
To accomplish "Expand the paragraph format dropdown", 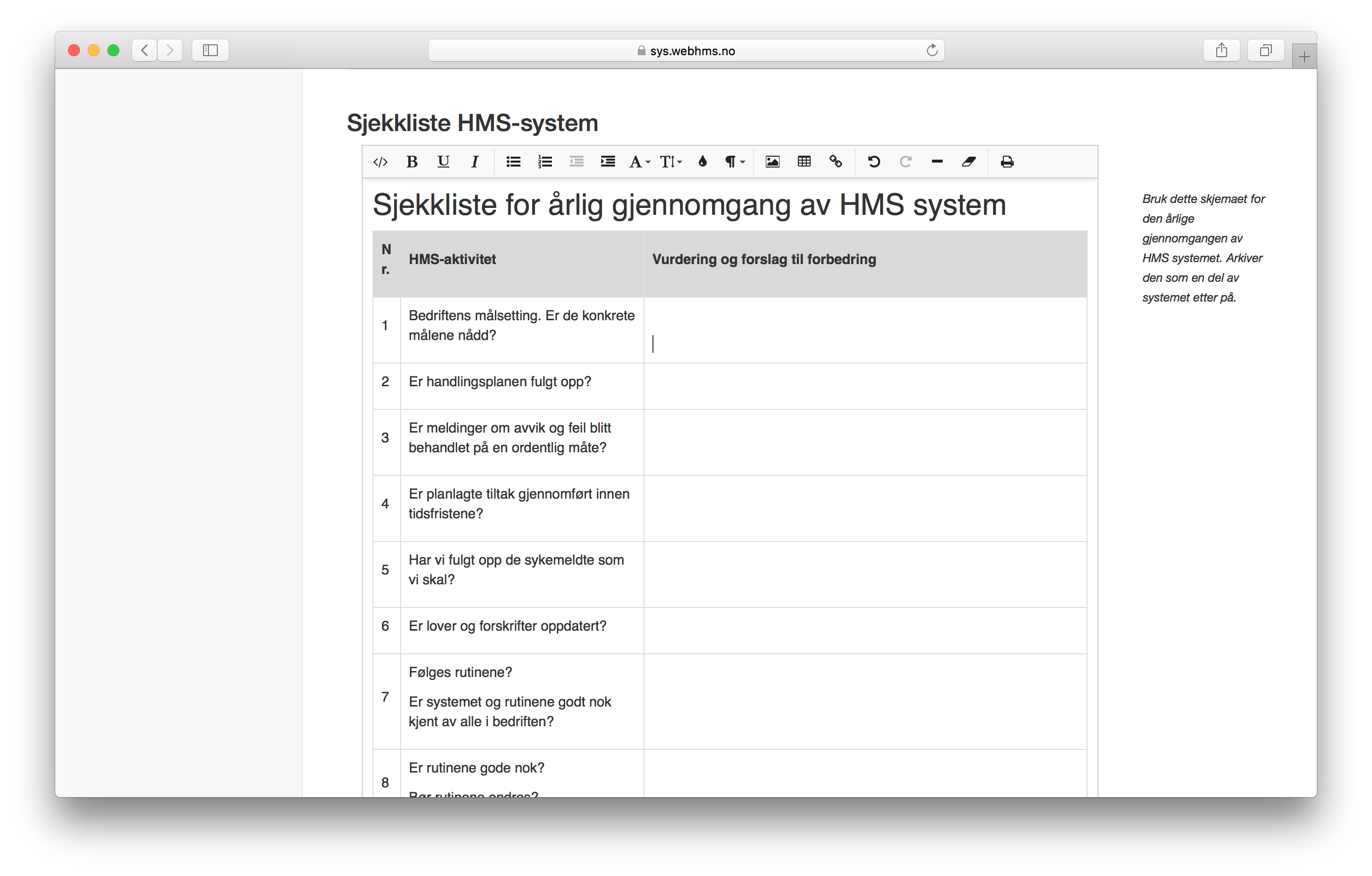I will (x=734, y=162).
